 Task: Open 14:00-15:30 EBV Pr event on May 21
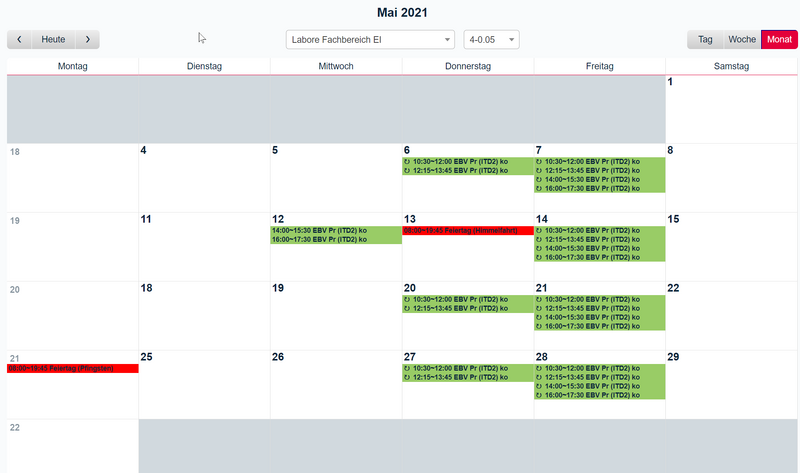click(599, 317)
